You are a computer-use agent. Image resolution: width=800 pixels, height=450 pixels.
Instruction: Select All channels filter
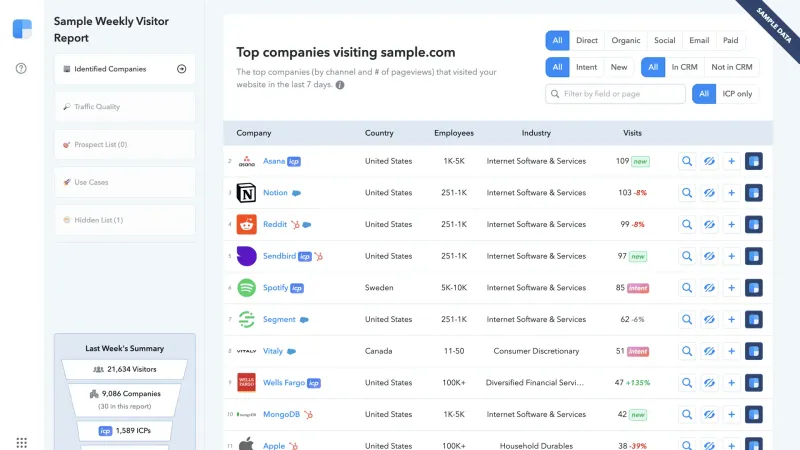point(557,40)
